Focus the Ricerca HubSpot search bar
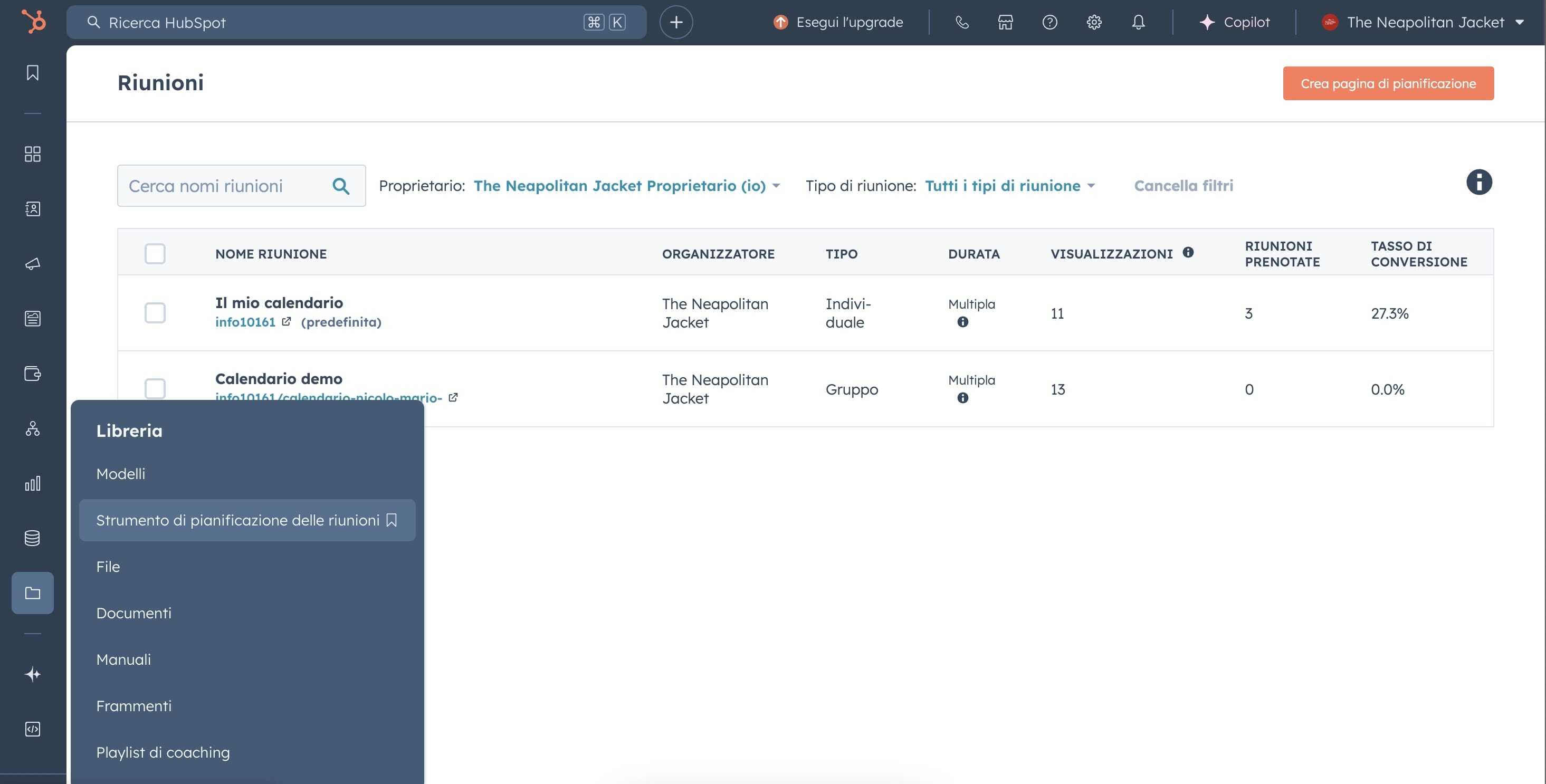The height and width of the screenshot is (784, 1546). (357, 22)
